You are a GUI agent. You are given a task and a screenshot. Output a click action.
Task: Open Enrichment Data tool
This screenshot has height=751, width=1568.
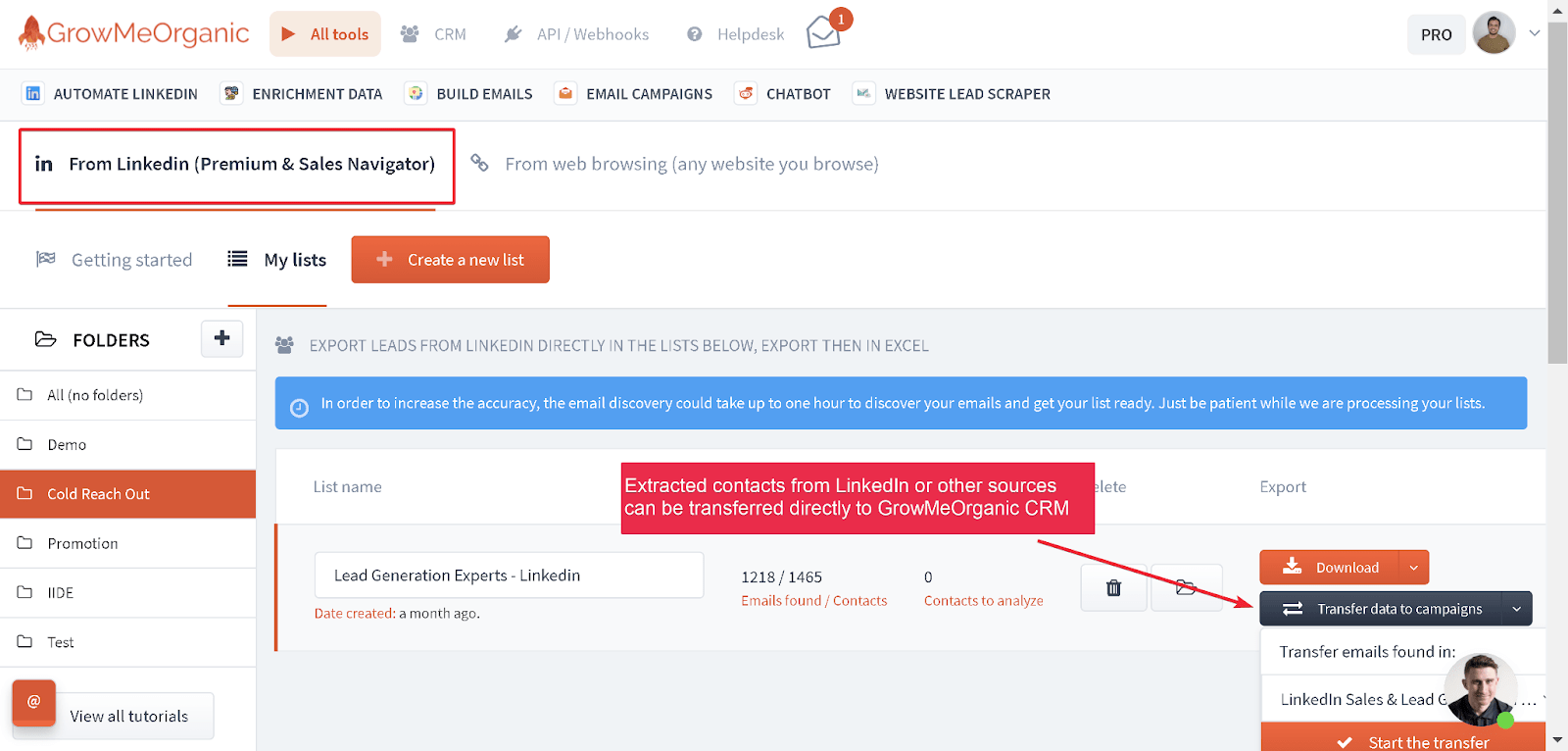302,94
